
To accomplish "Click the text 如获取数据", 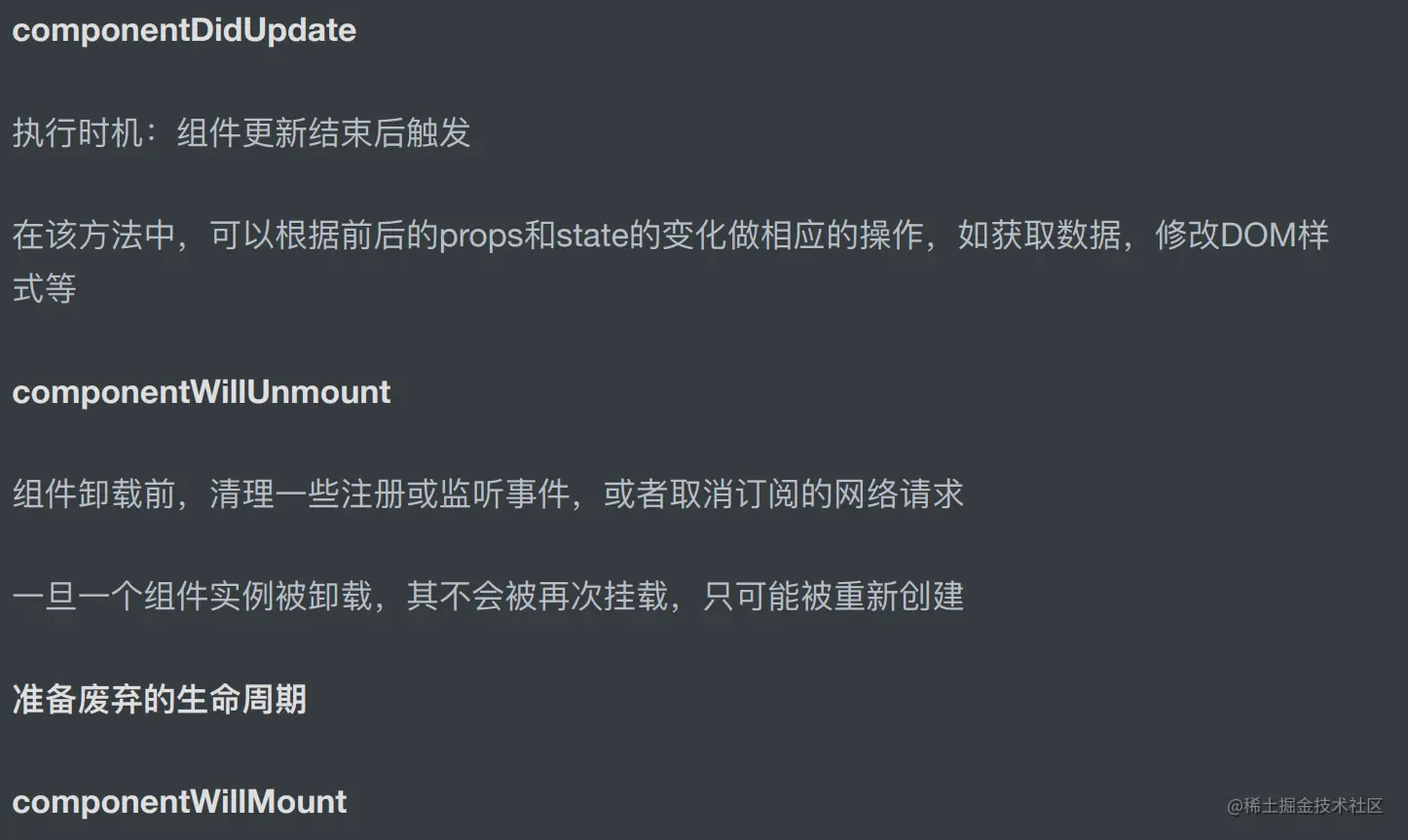I will tap(1040, 237).
